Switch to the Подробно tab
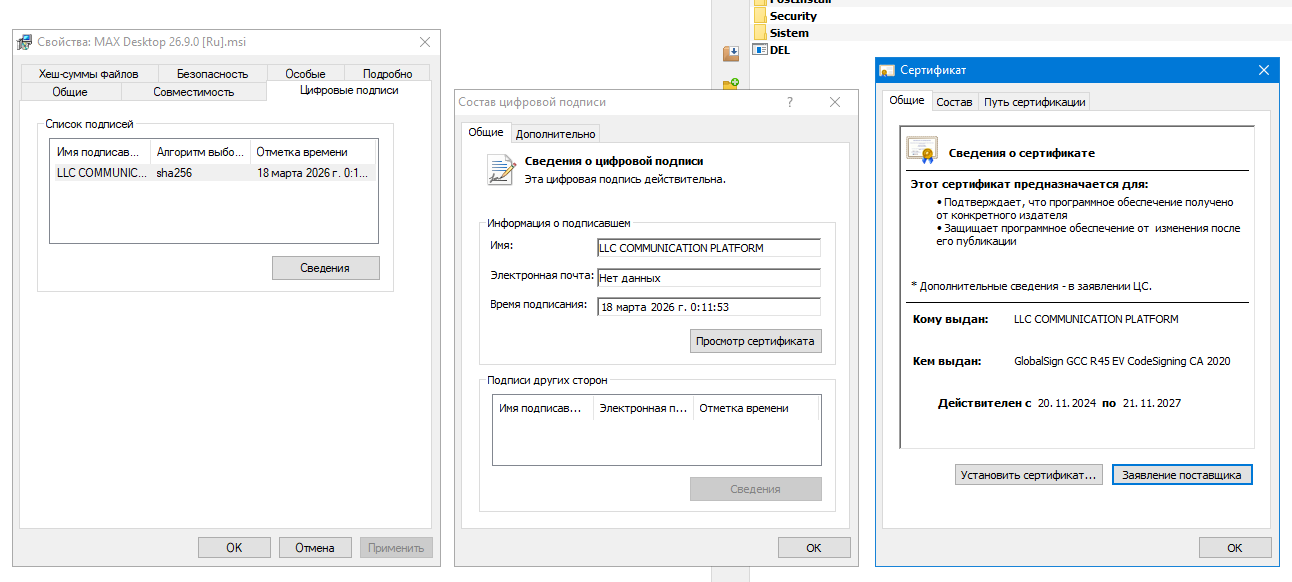Image resolution: width=1292 pixels, height=582 pixels. (x=387, y=73)
